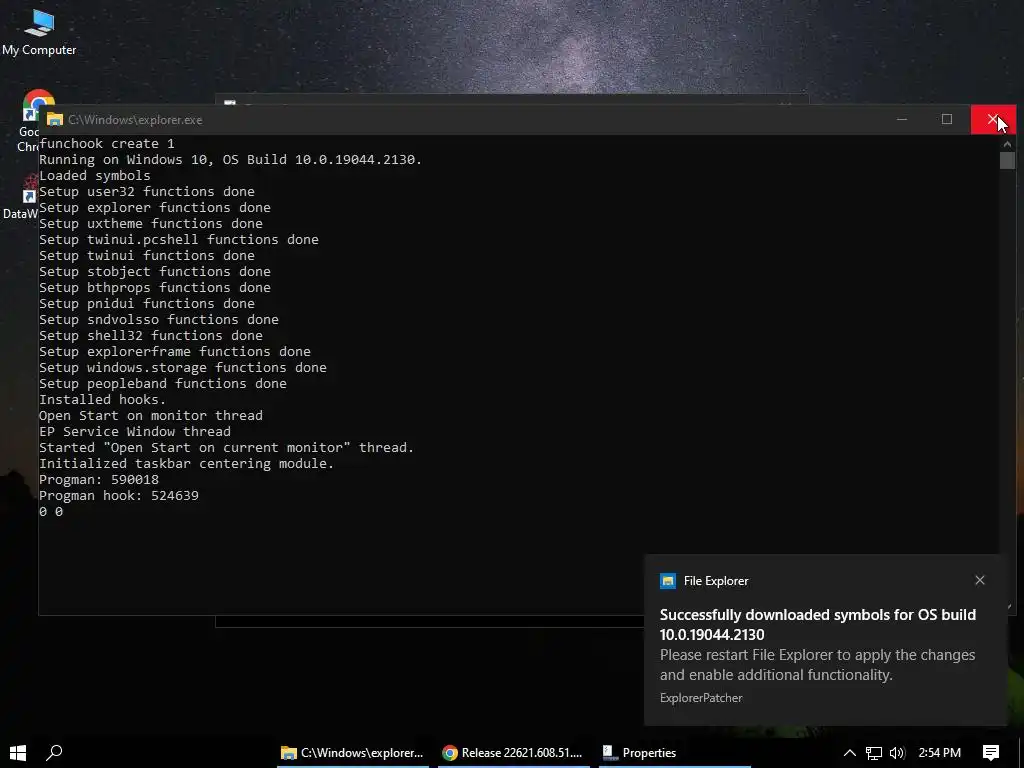
Task: Open the Action Center notifications icon
Action: pyautogui.click(x=991, y=752)
